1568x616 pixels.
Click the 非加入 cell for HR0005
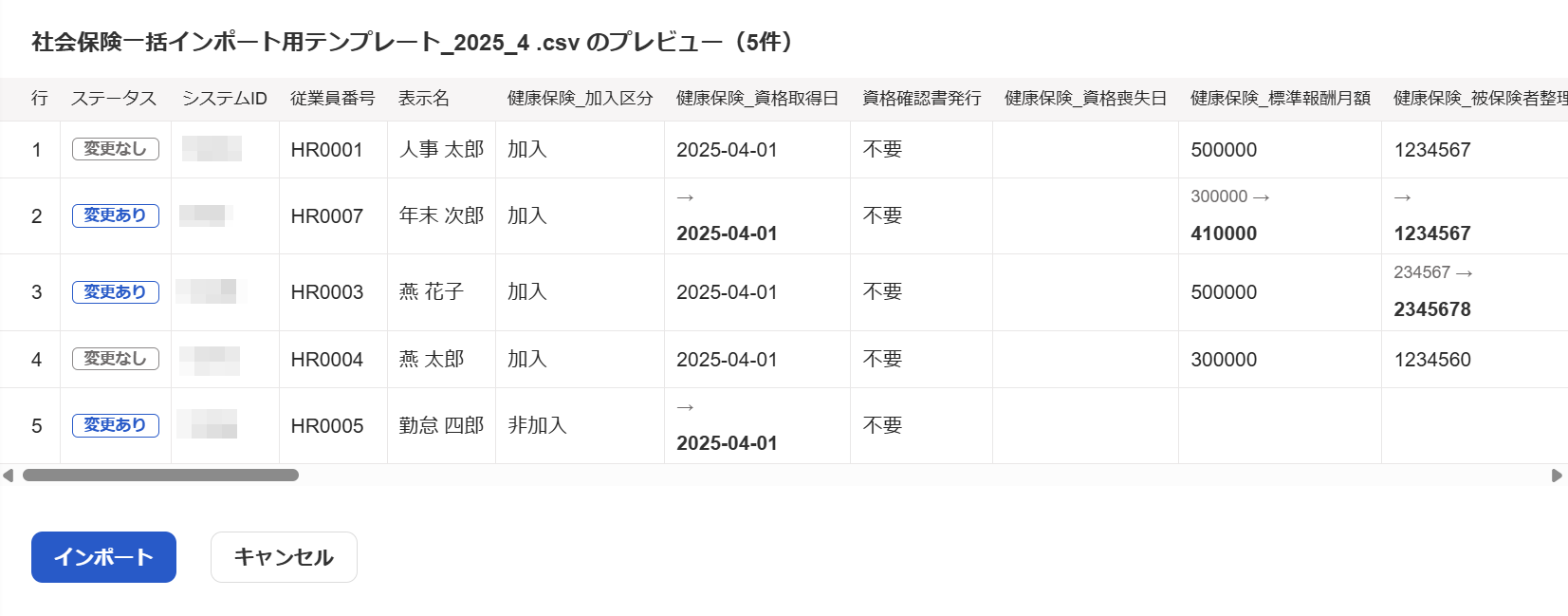point(537,426)
